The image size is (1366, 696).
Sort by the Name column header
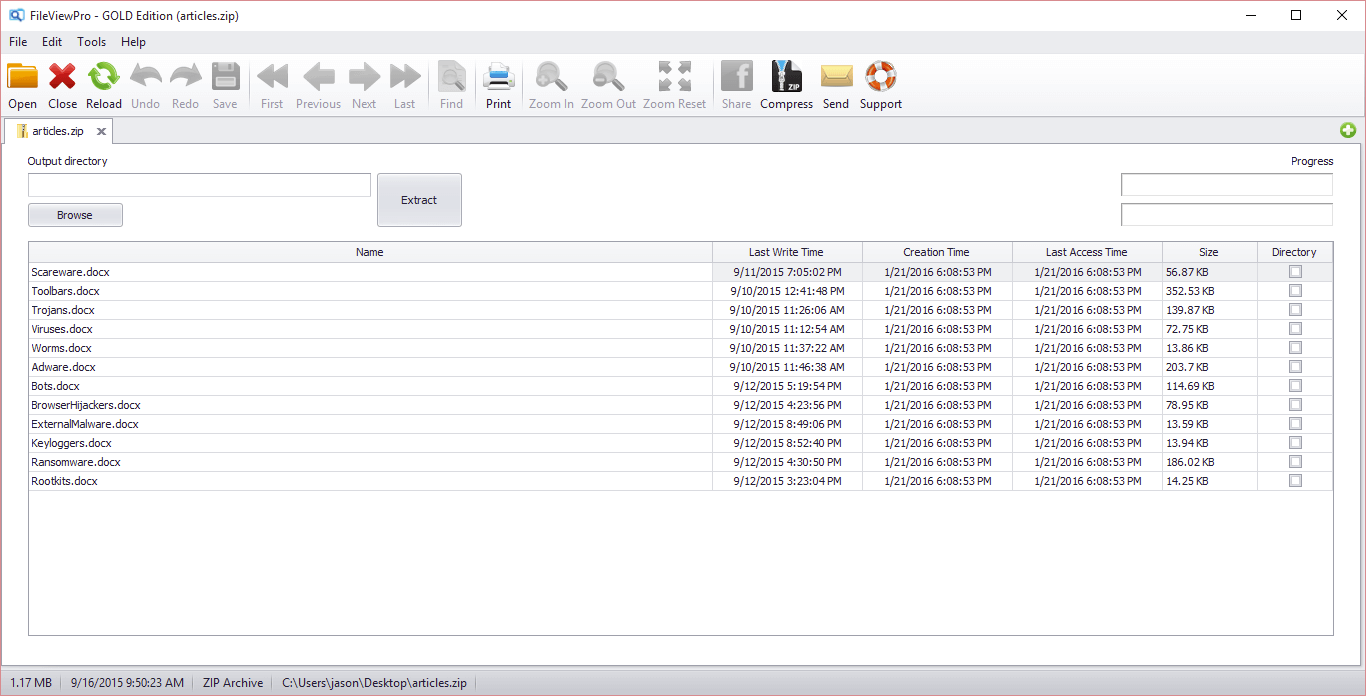tap(370, 252)
